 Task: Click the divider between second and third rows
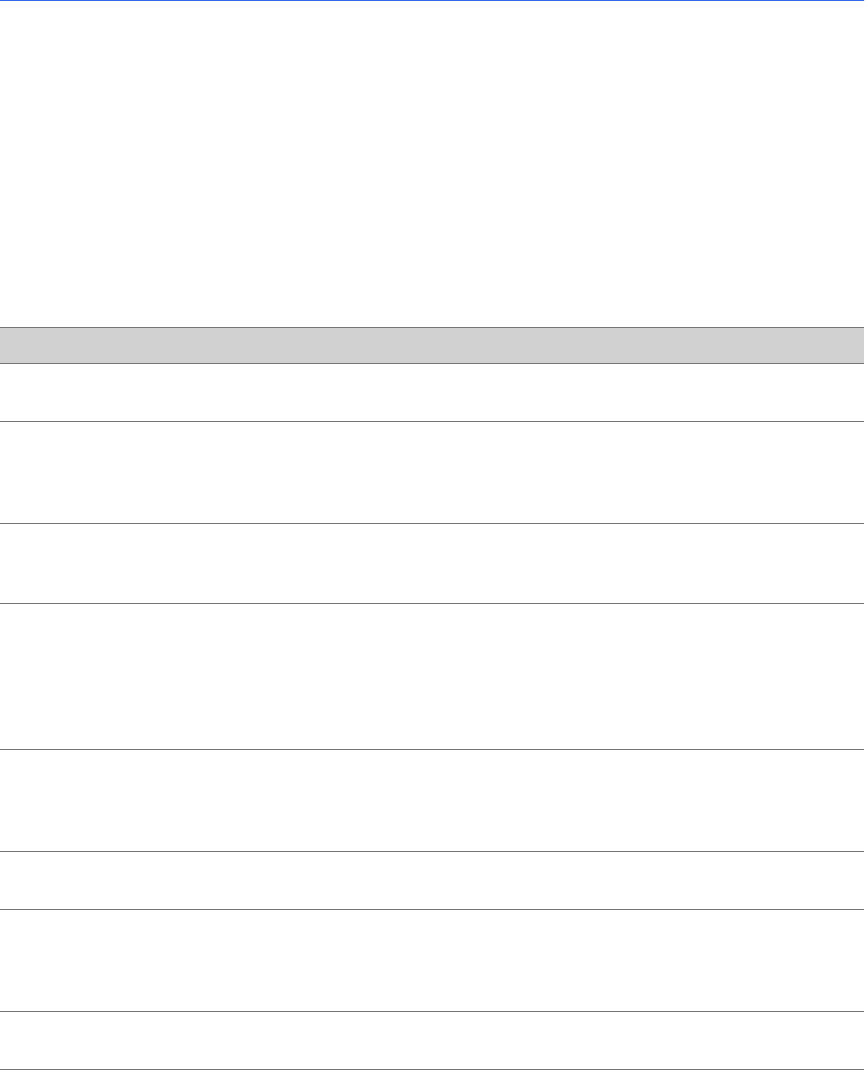pos(432,523)
